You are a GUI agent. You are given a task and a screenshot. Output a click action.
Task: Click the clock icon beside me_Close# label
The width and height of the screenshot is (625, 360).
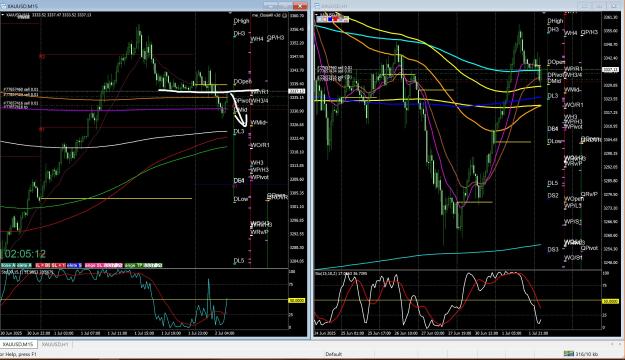tap(284, 15)
